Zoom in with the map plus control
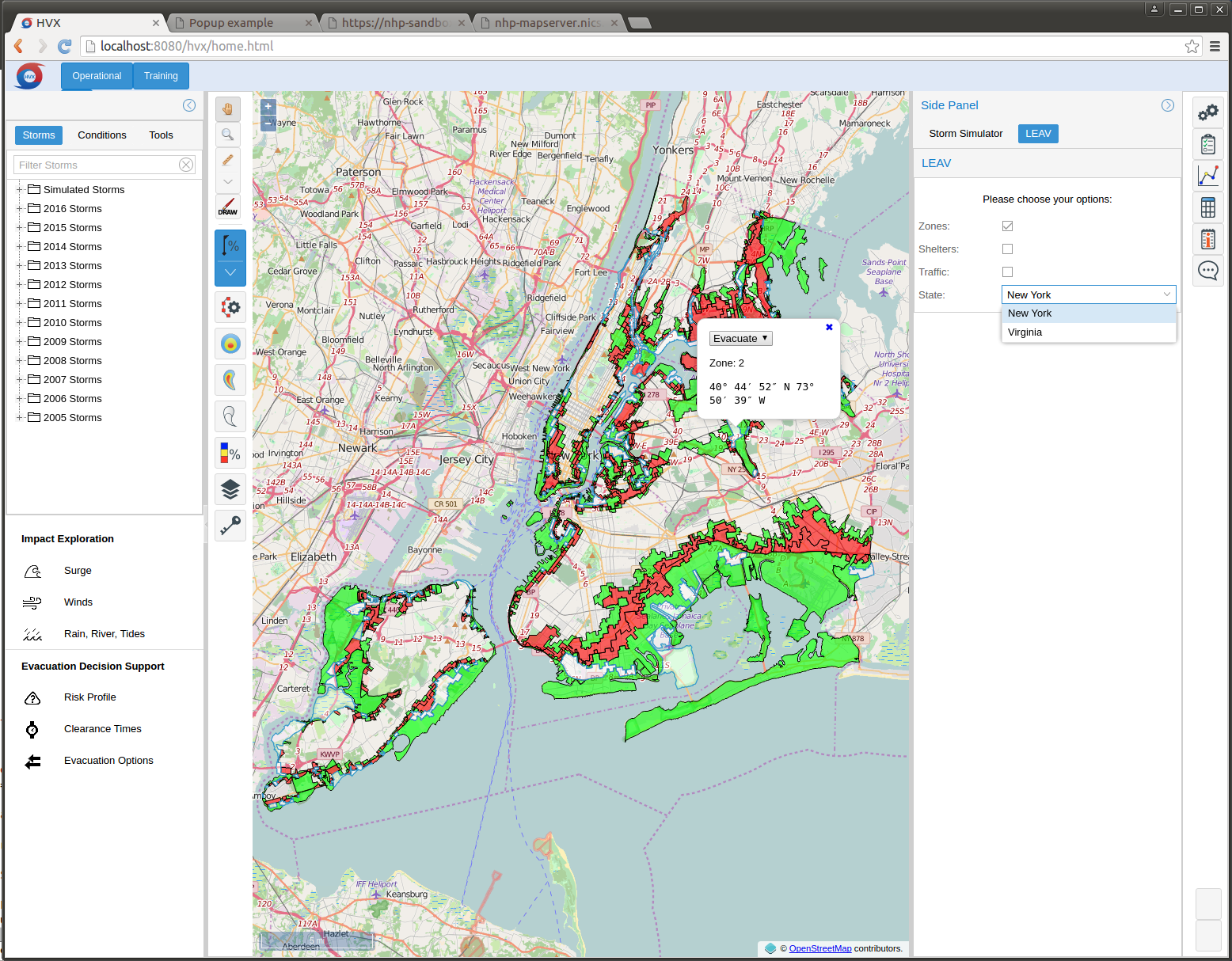 point(268,107)
